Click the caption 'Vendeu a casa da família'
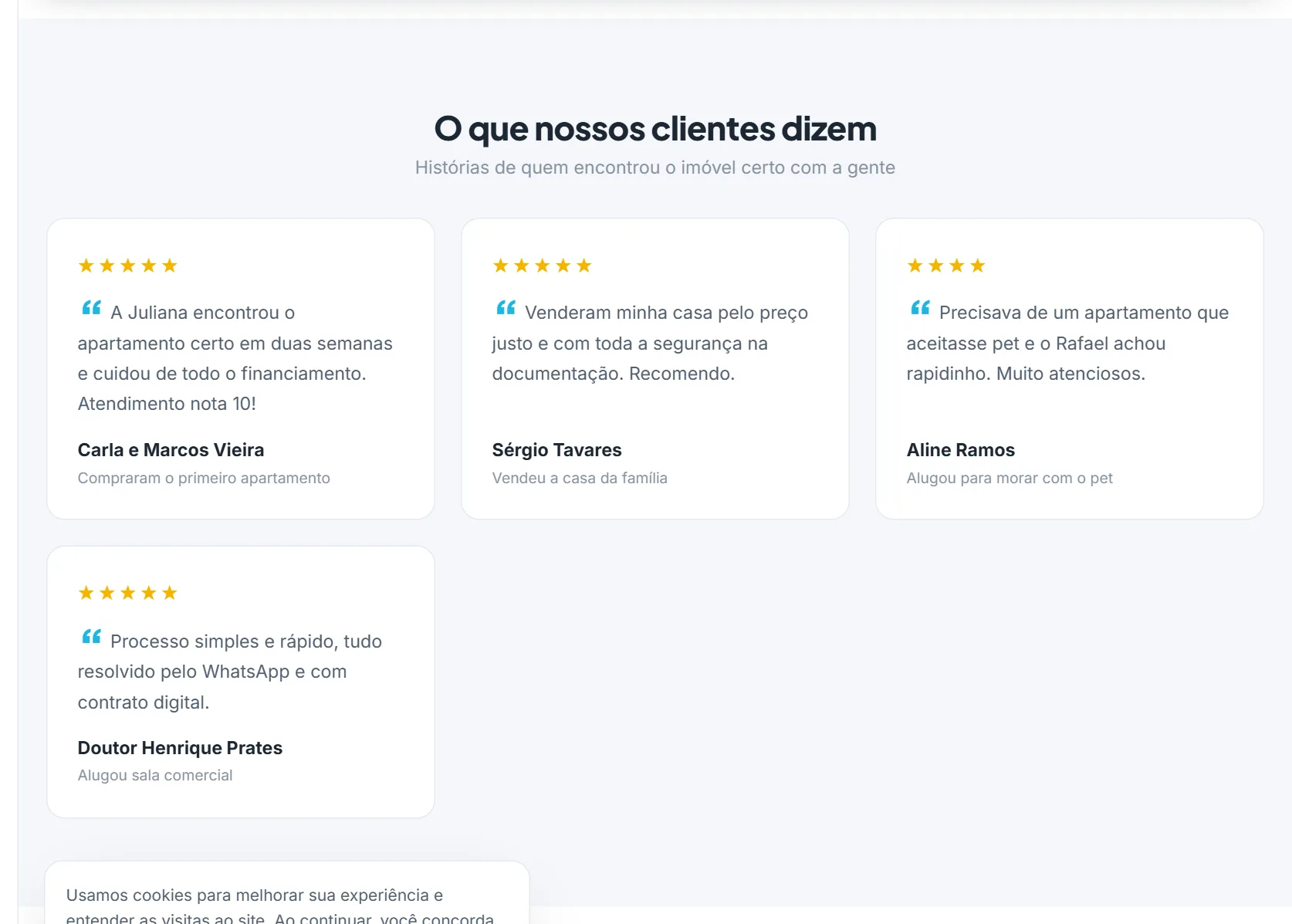This screenshot has width=1292, height=924. (580, 478)
